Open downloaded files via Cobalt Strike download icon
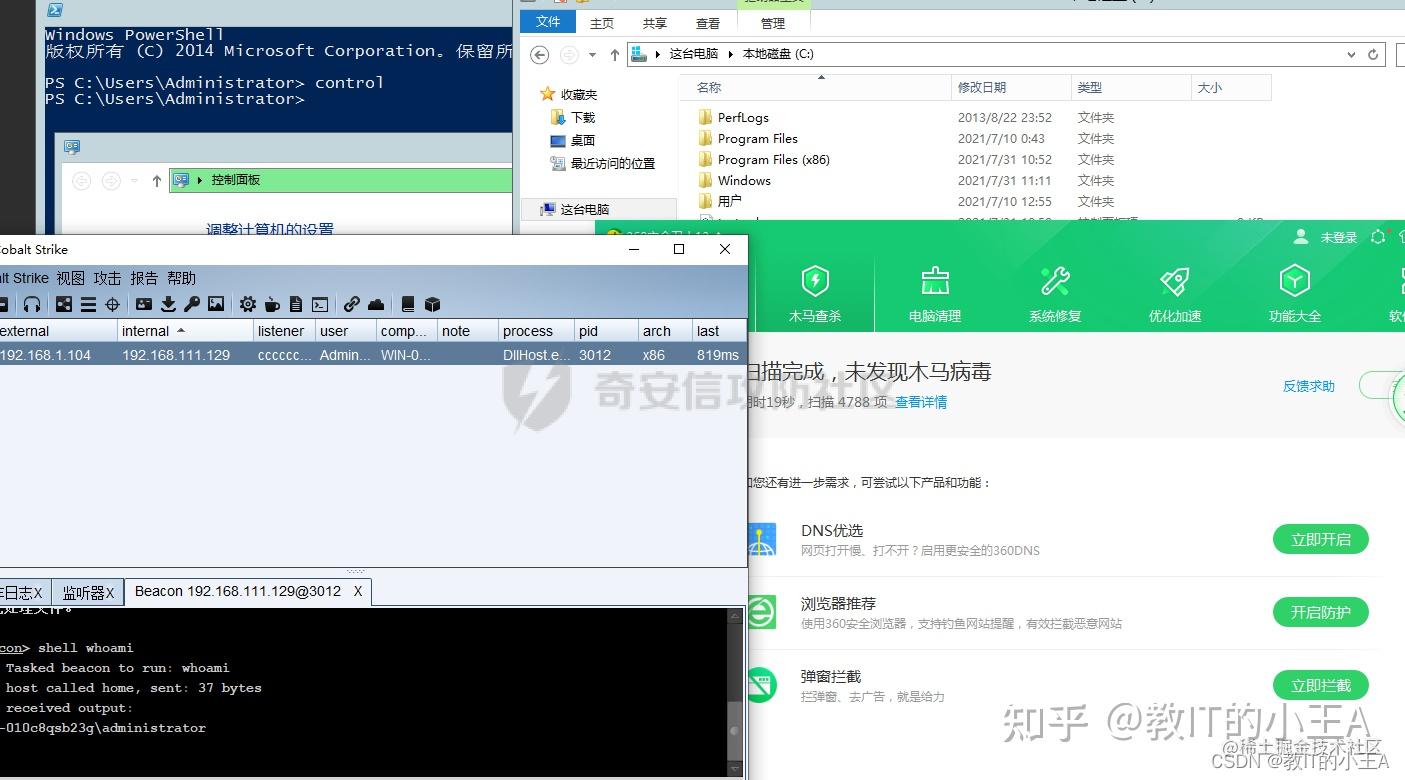 click(169, 304)
